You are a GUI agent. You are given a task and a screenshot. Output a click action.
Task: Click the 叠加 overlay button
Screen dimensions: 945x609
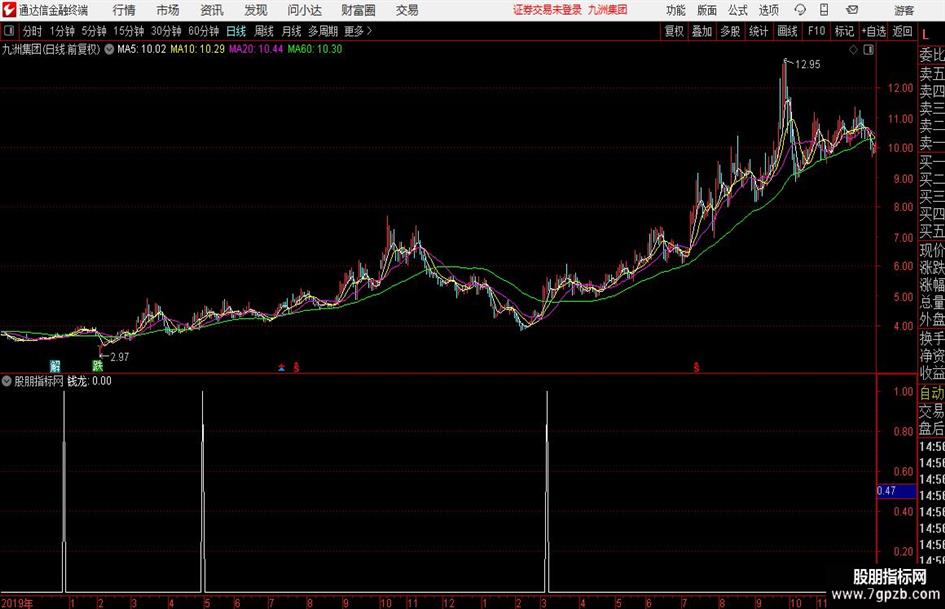[x=702, y=31]
